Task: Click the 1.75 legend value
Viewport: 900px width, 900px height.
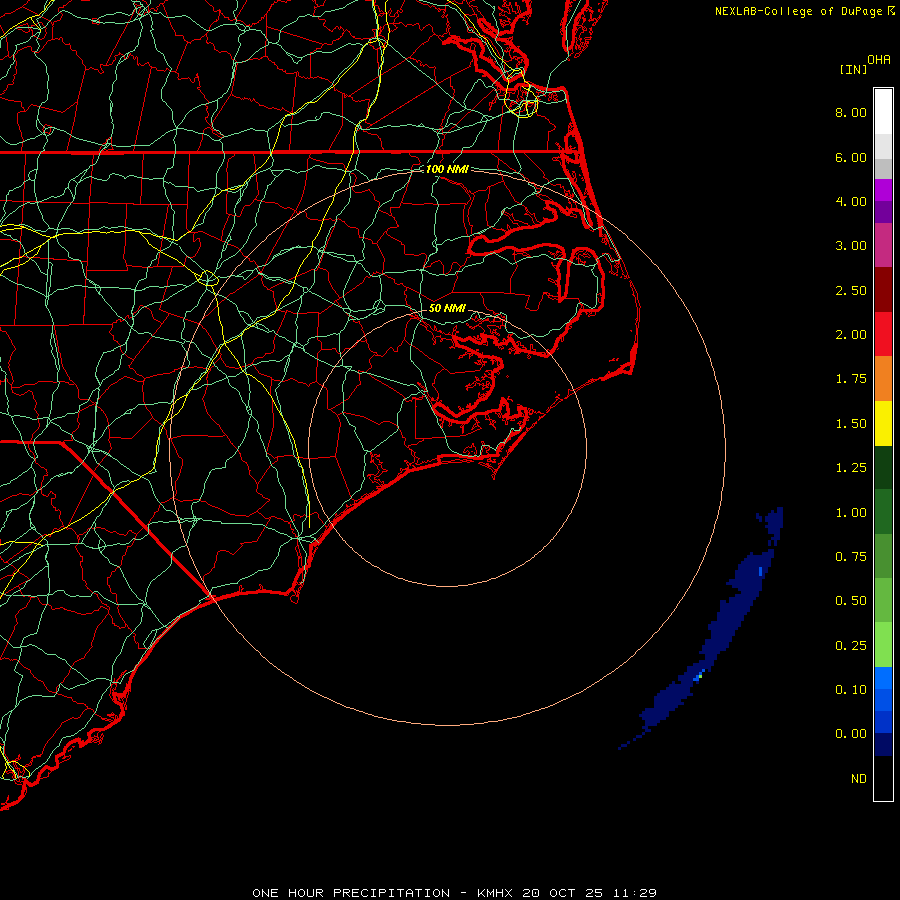Action: (851, 379)
